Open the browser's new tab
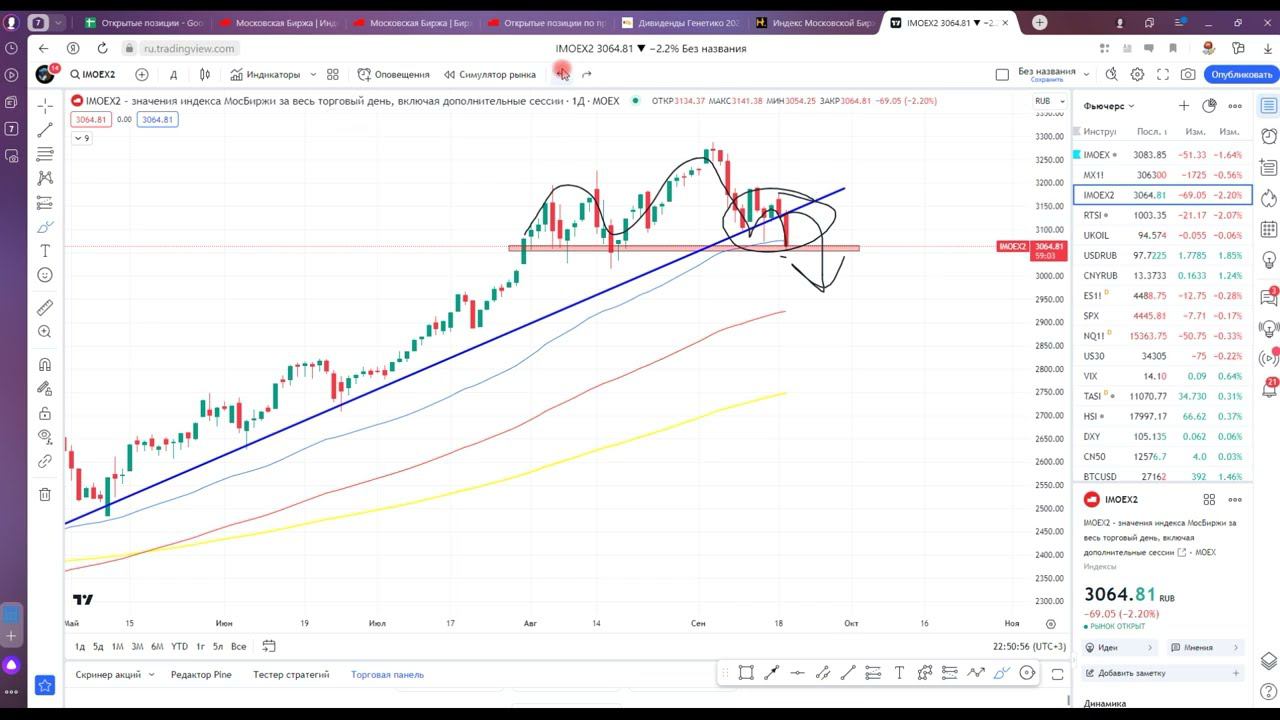This screenshot has height=720, width=1280. 1040,22
